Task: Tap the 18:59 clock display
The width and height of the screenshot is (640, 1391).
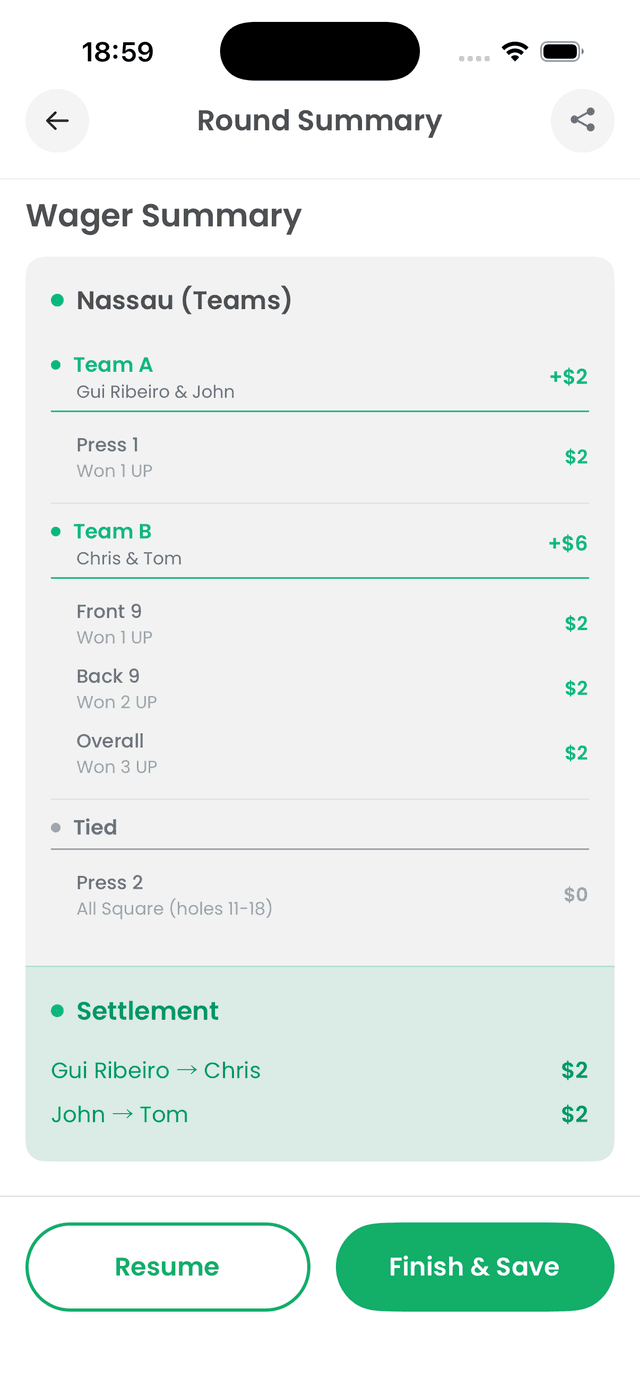Action: coord(118,50)
